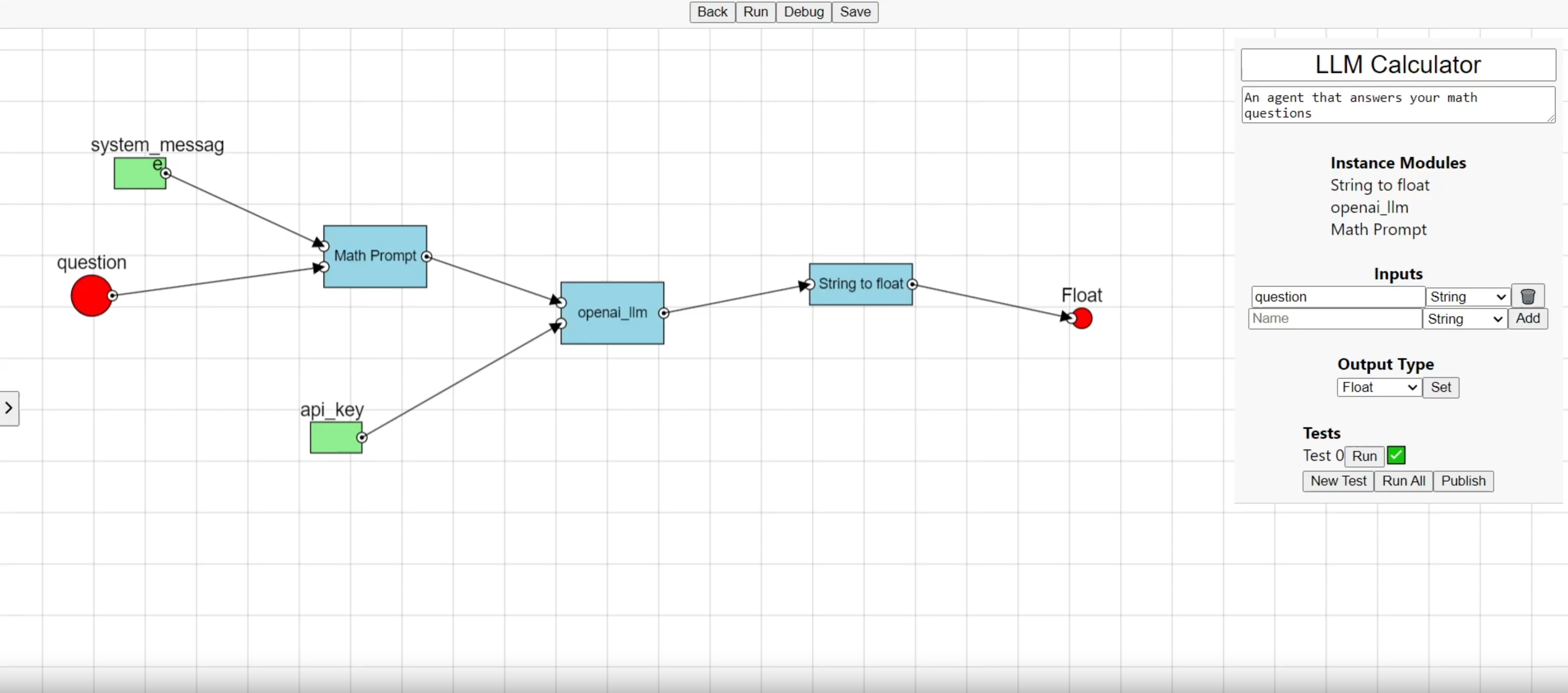Click the red question input node
This screenshot has height=693, width=1568.
click(x=91, y=296)
